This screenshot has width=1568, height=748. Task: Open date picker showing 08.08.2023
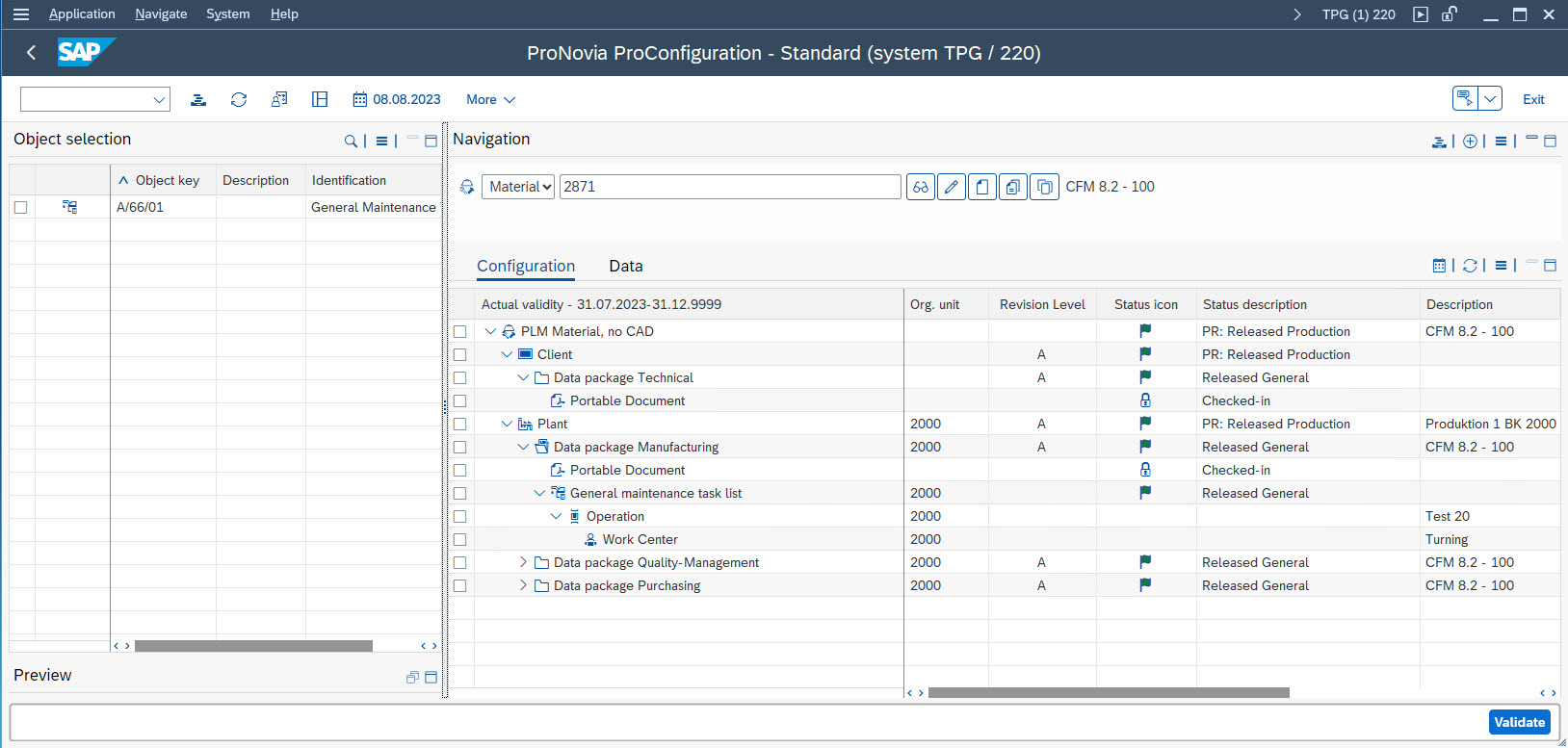click(x=397, y=99)
